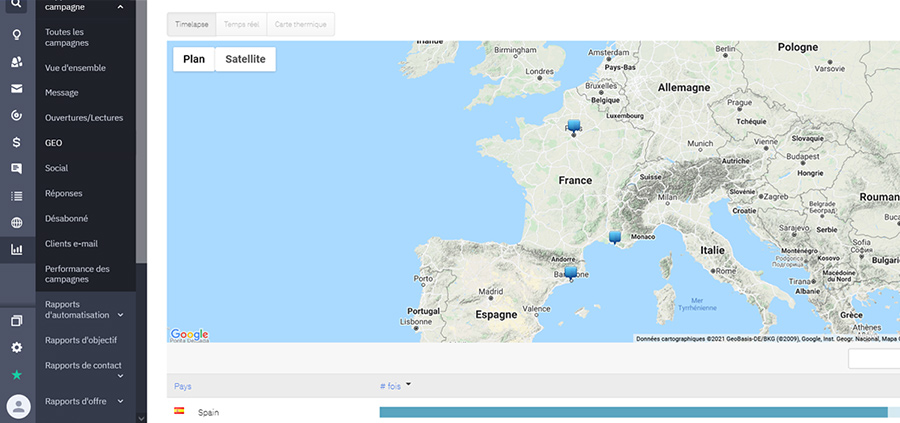Click the France label on the map
The image size is (900, 423).
575,180
